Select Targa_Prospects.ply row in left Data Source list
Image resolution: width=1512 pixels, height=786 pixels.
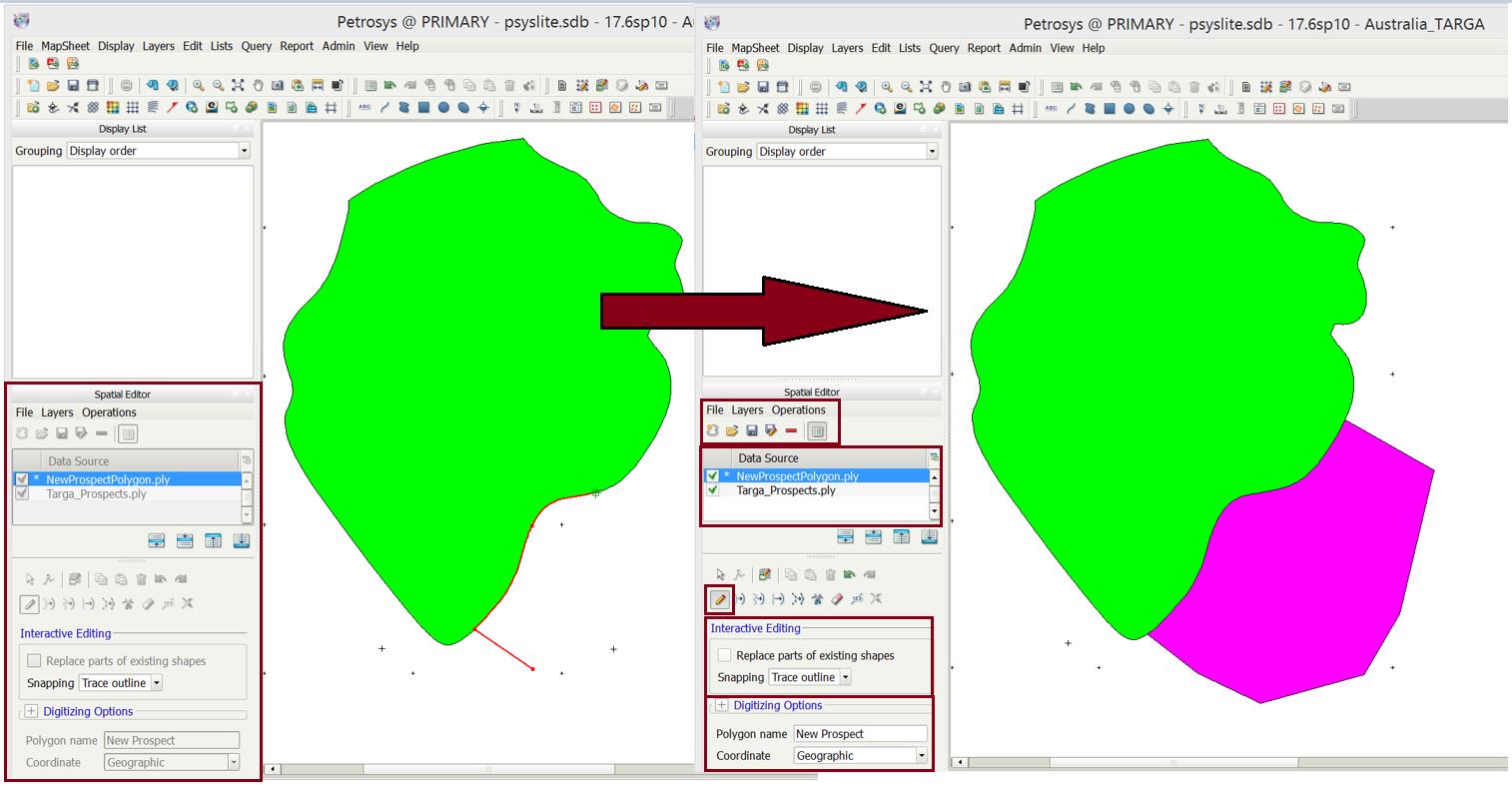pos(96,493)
